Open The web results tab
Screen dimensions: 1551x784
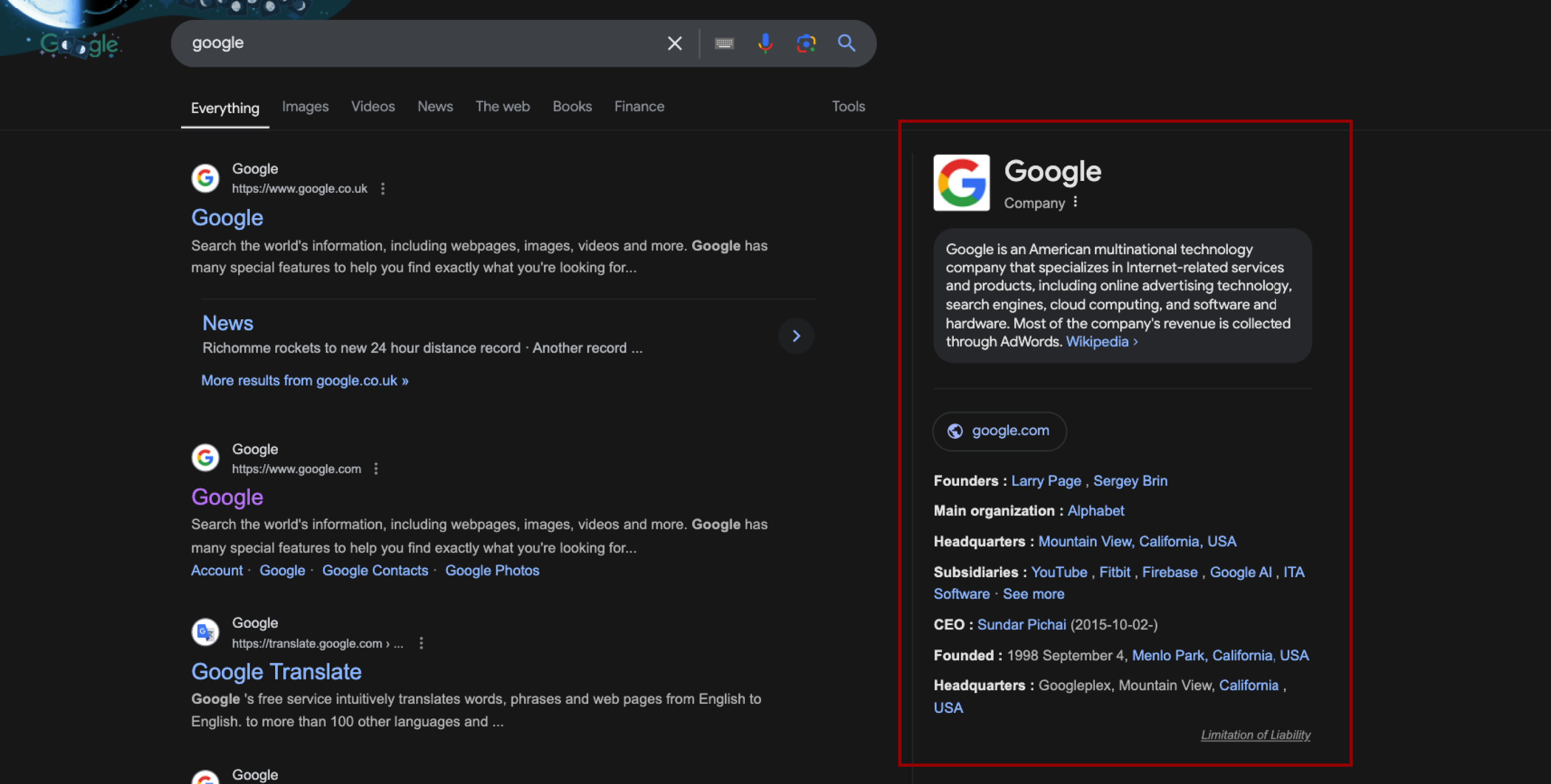click(502, 107)
